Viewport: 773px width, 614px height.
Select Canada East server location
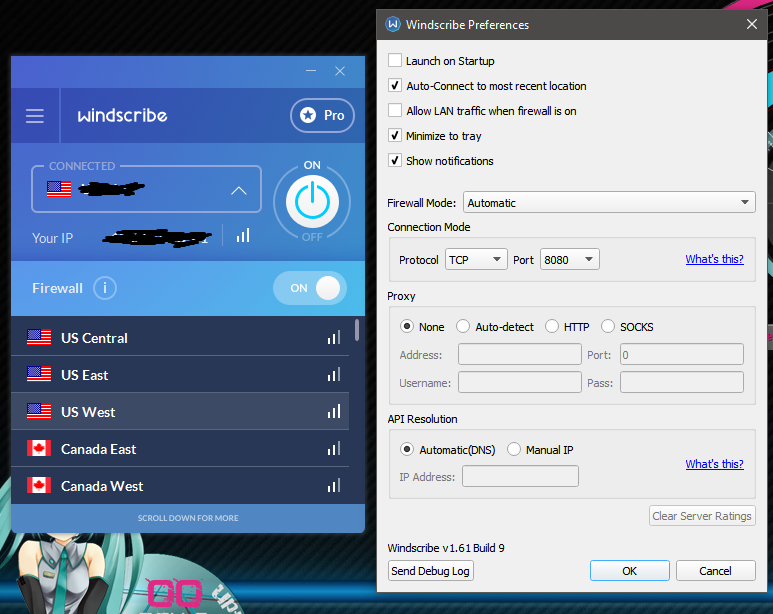[180, 448]
